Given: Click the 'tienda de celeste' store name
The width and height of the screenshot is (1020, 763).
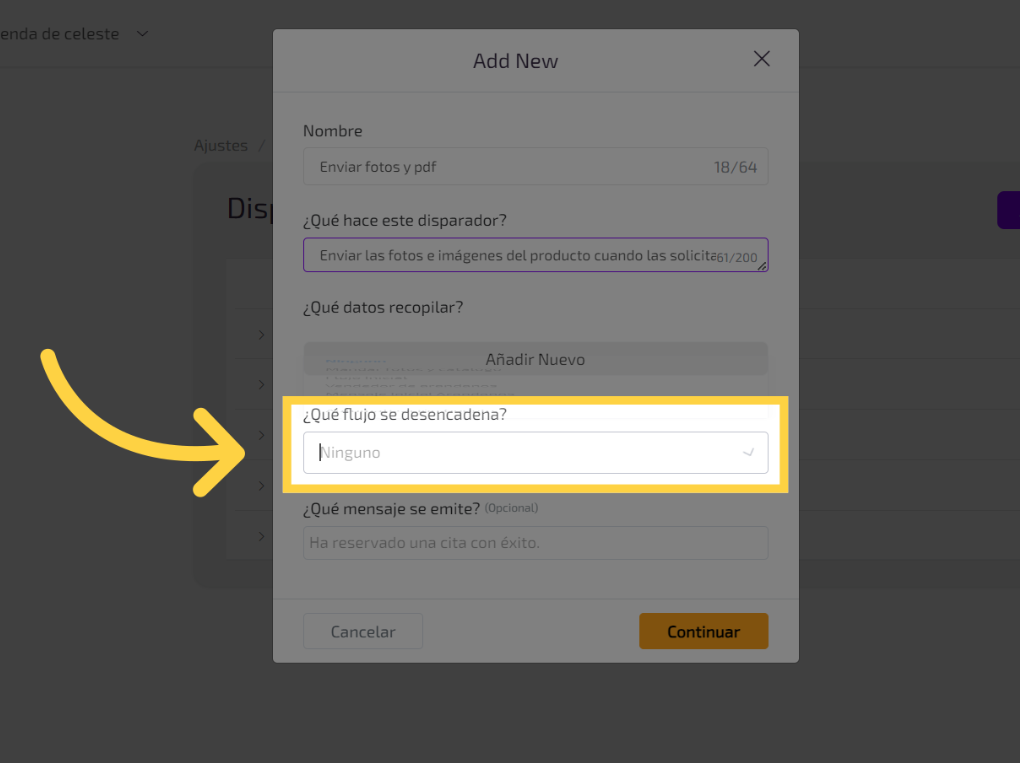Looking at the screenshot, I should 60,34.
